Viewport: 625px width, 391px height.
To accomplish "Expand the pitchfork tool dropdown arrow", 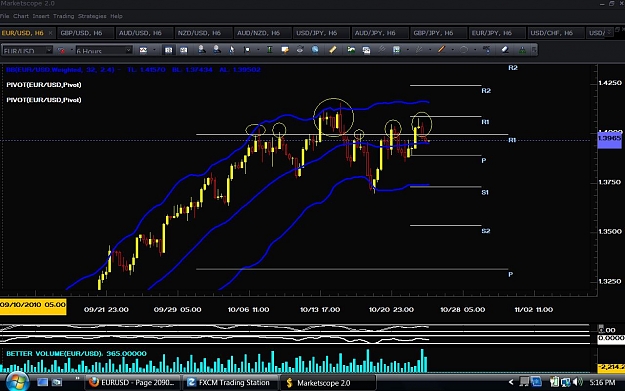I will [430, 50].
